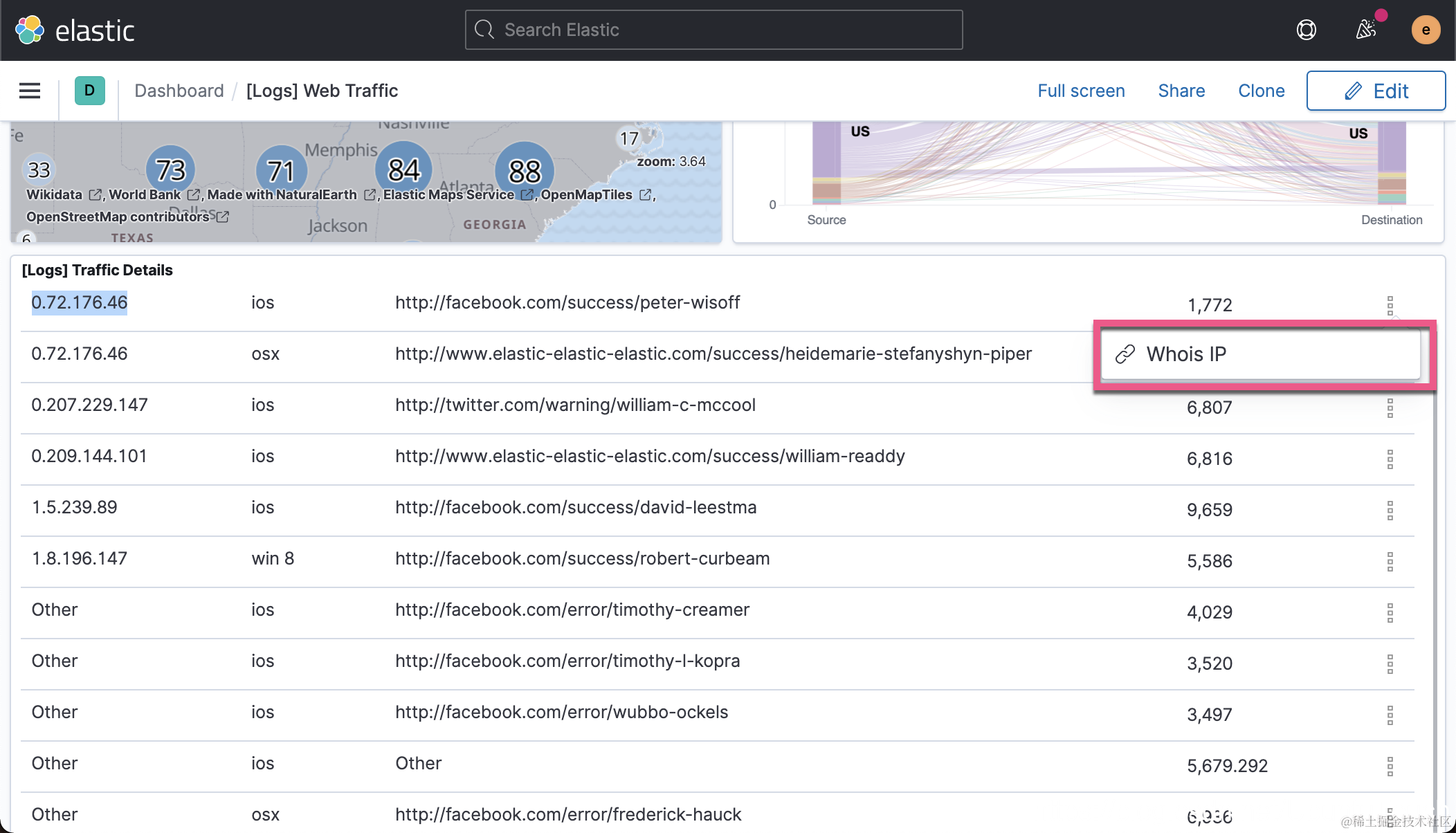Open the Share menu
The image size is (1456, 833).
[x=1181, y=91]
